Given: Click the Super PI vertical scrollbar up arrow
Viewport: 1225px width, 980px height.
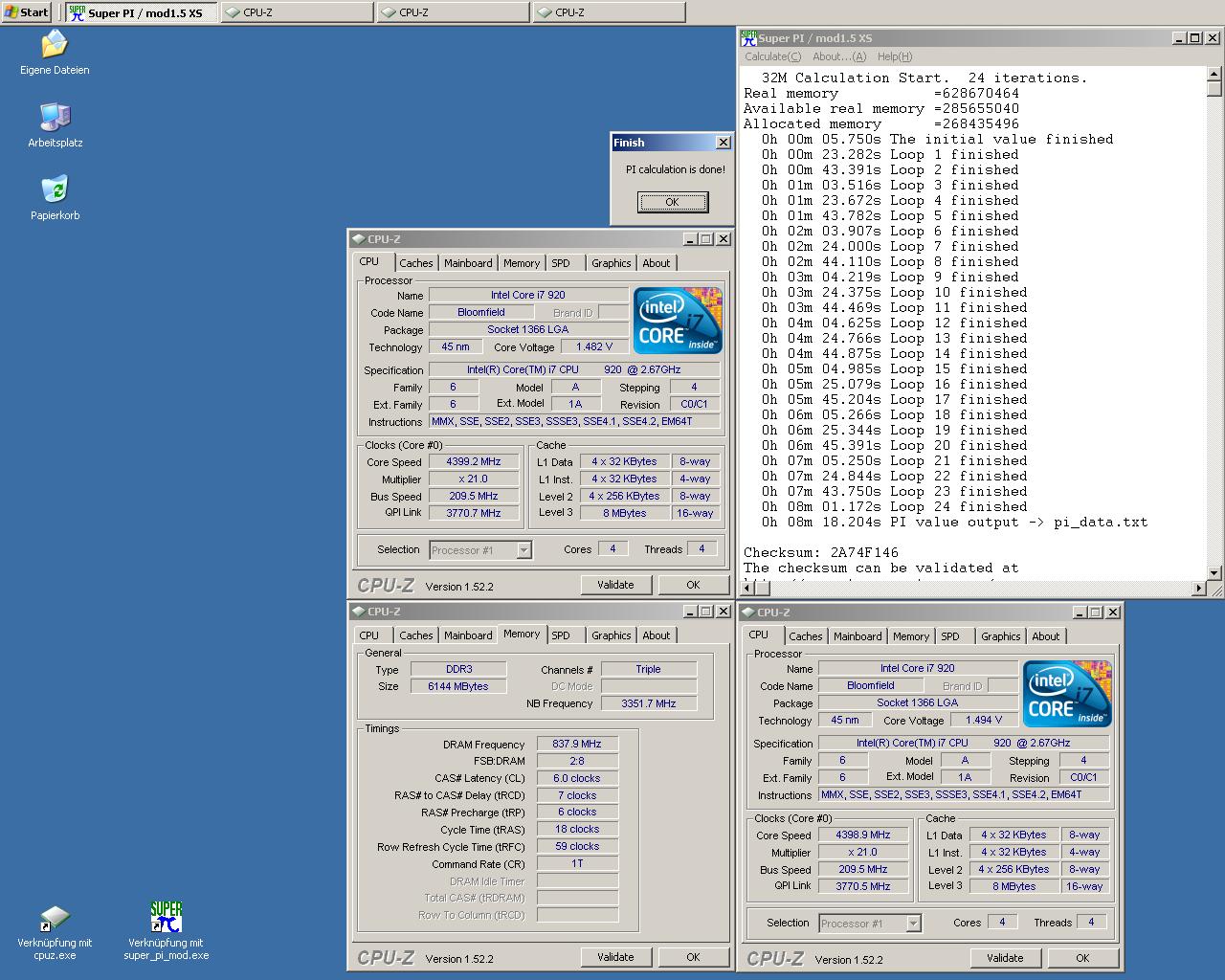Looking at the screenshot, I should click(1214, 74).
